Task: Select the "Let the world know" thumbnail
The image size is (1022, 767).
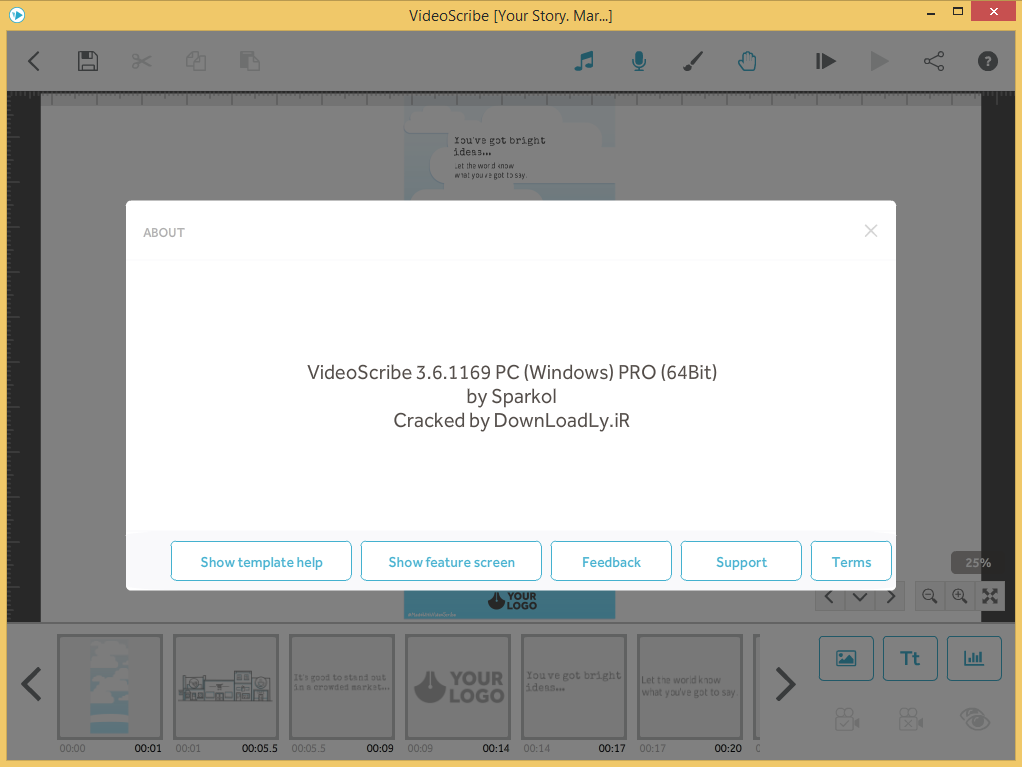Action: pyautogui.click(x=690, y=687)
